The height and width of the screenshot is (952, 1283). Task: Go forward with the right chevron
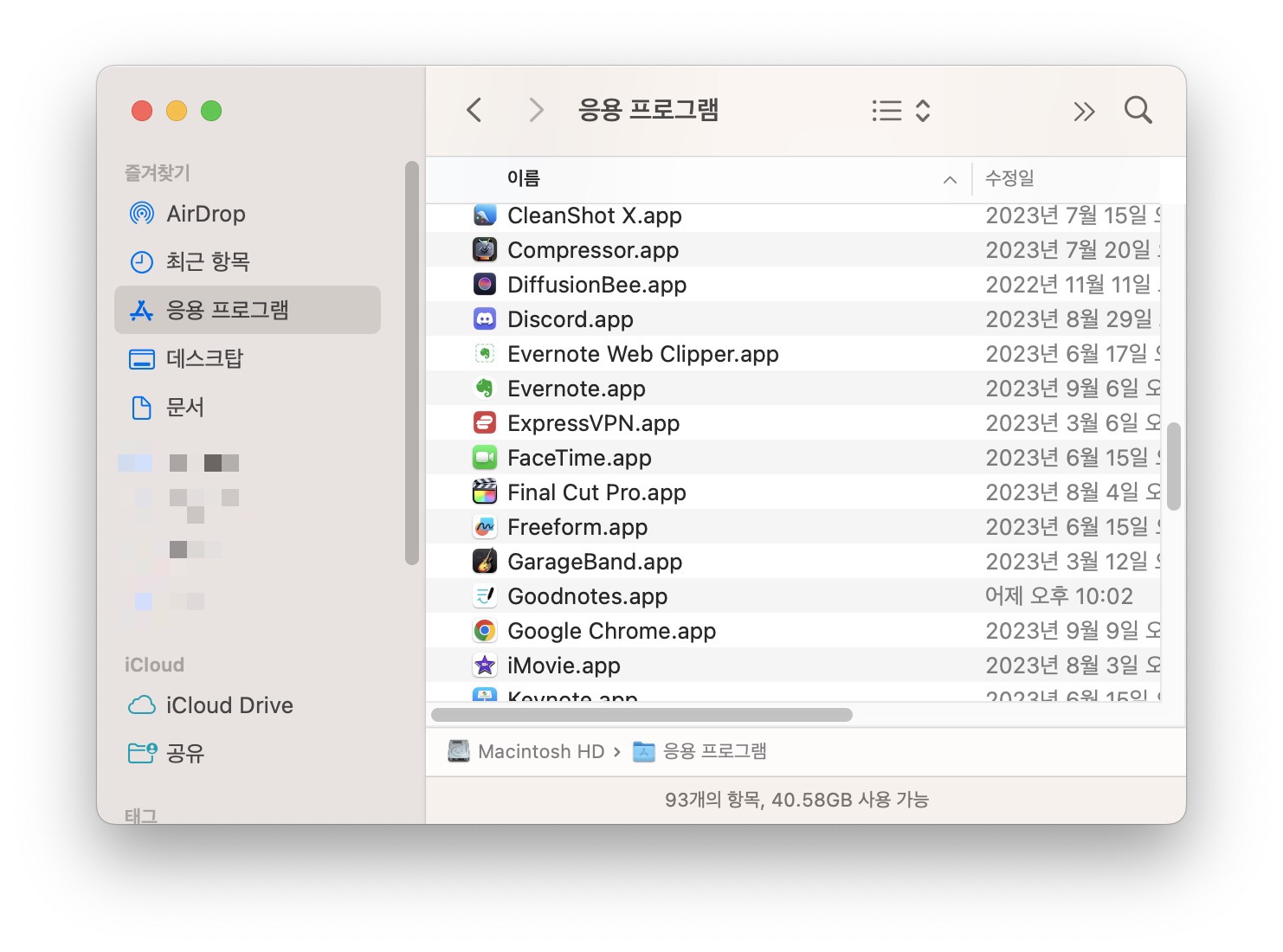click(536, 110)
